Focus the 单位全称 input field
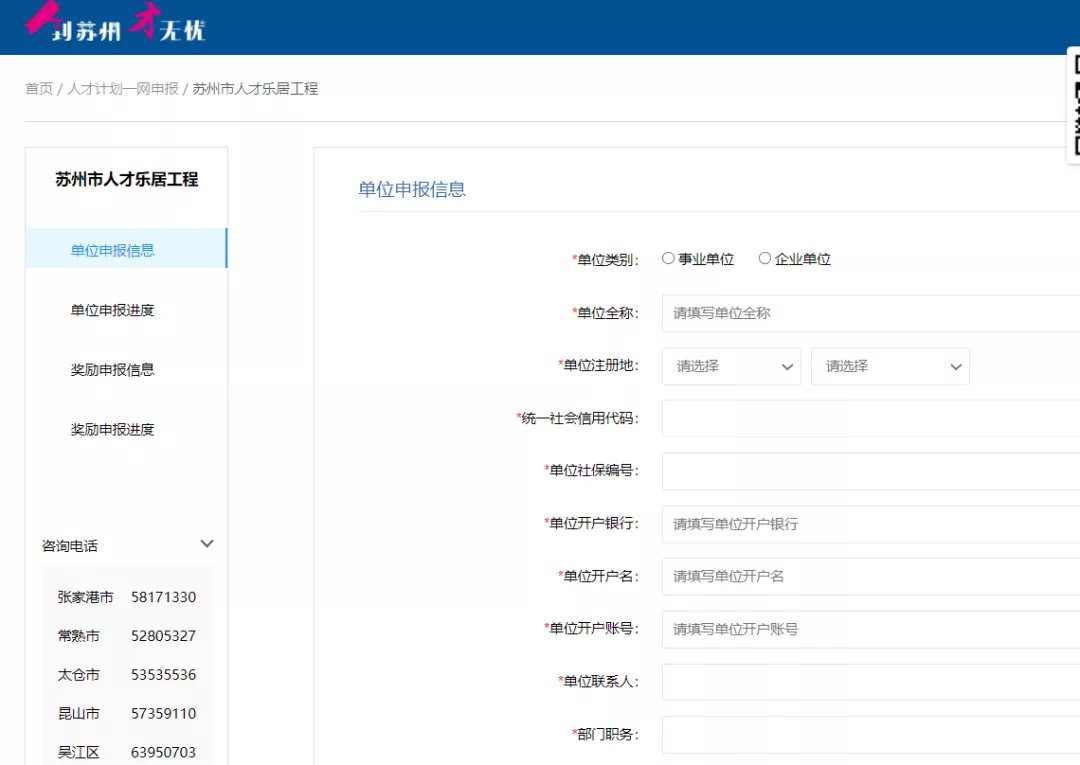The width and height of the screenshot is (1080, 765). click(870, 313)
